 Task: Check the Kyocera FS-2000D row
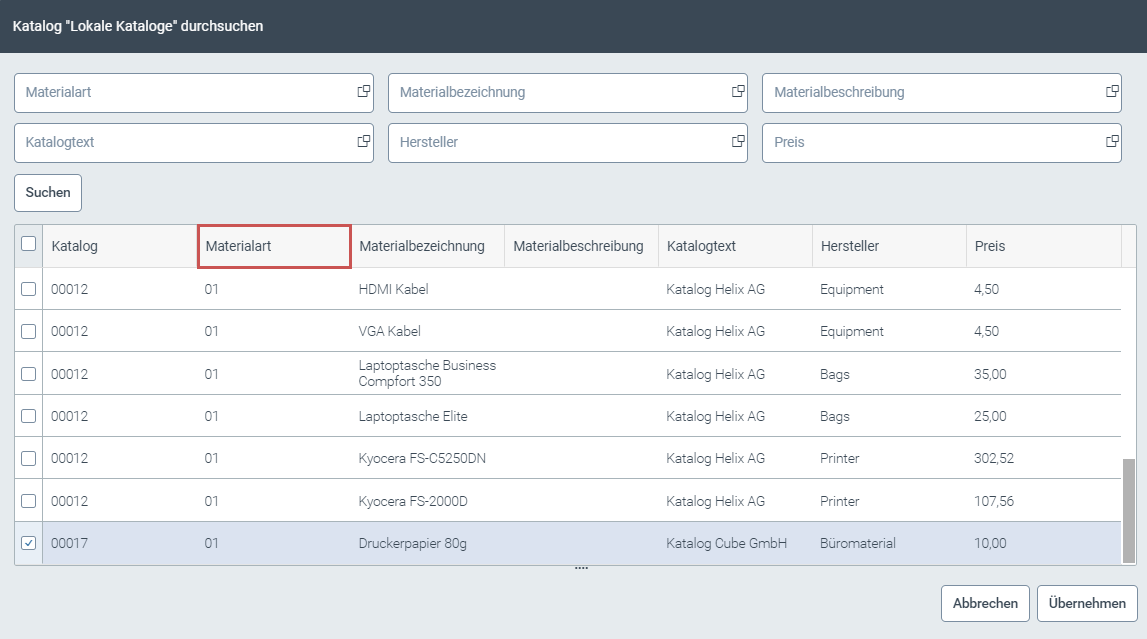tap(29, 501)
